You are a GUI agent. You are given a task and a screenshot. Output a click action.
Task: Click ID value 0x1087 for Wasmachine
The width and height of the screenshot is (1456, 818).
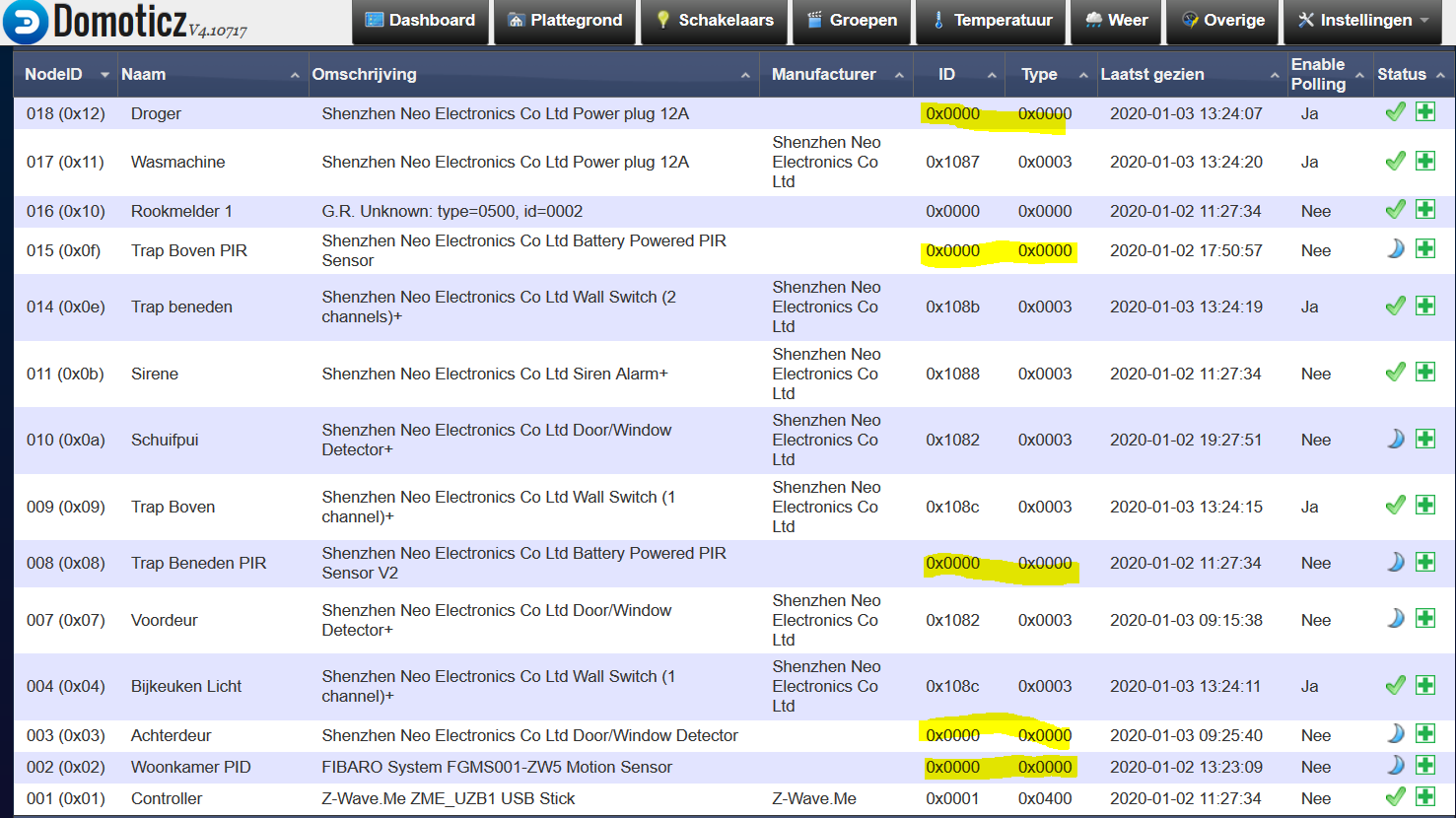coord(952,162)
